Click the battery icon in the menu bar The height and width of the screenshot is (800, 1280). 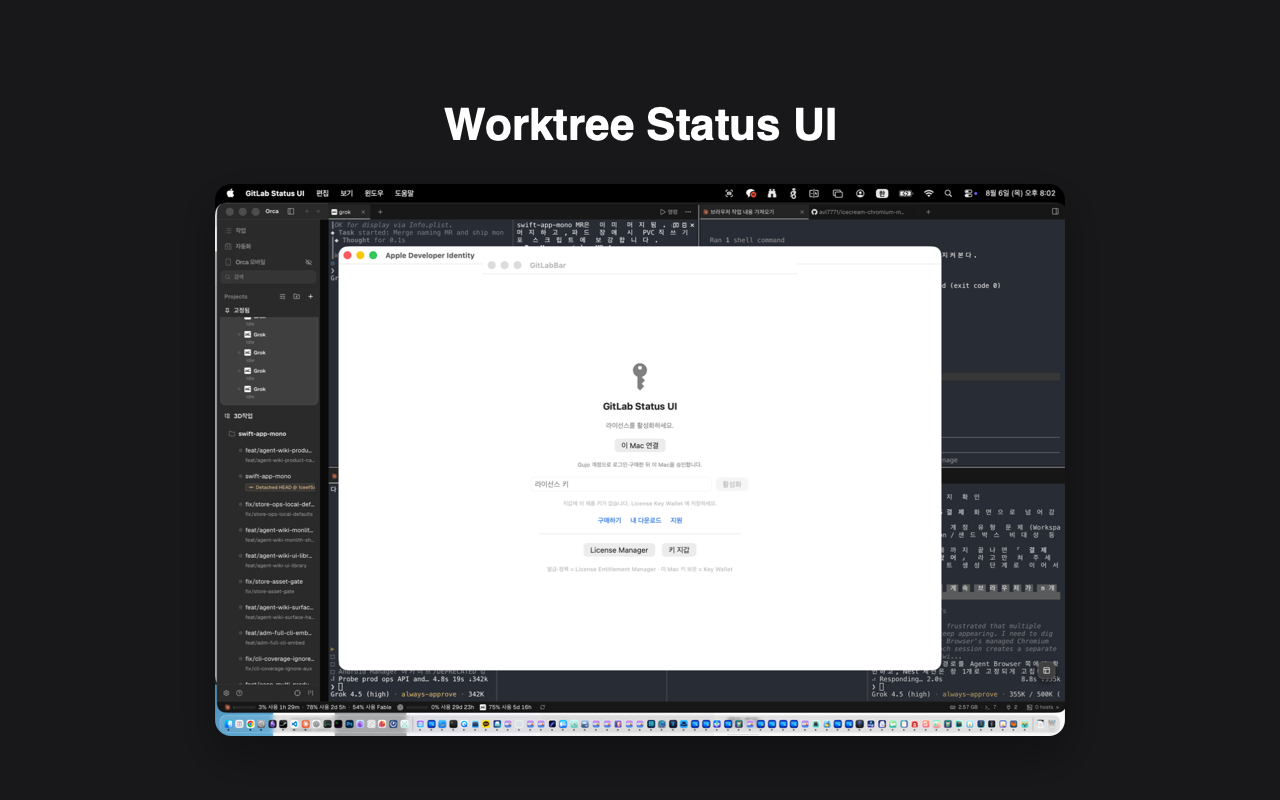905,193
